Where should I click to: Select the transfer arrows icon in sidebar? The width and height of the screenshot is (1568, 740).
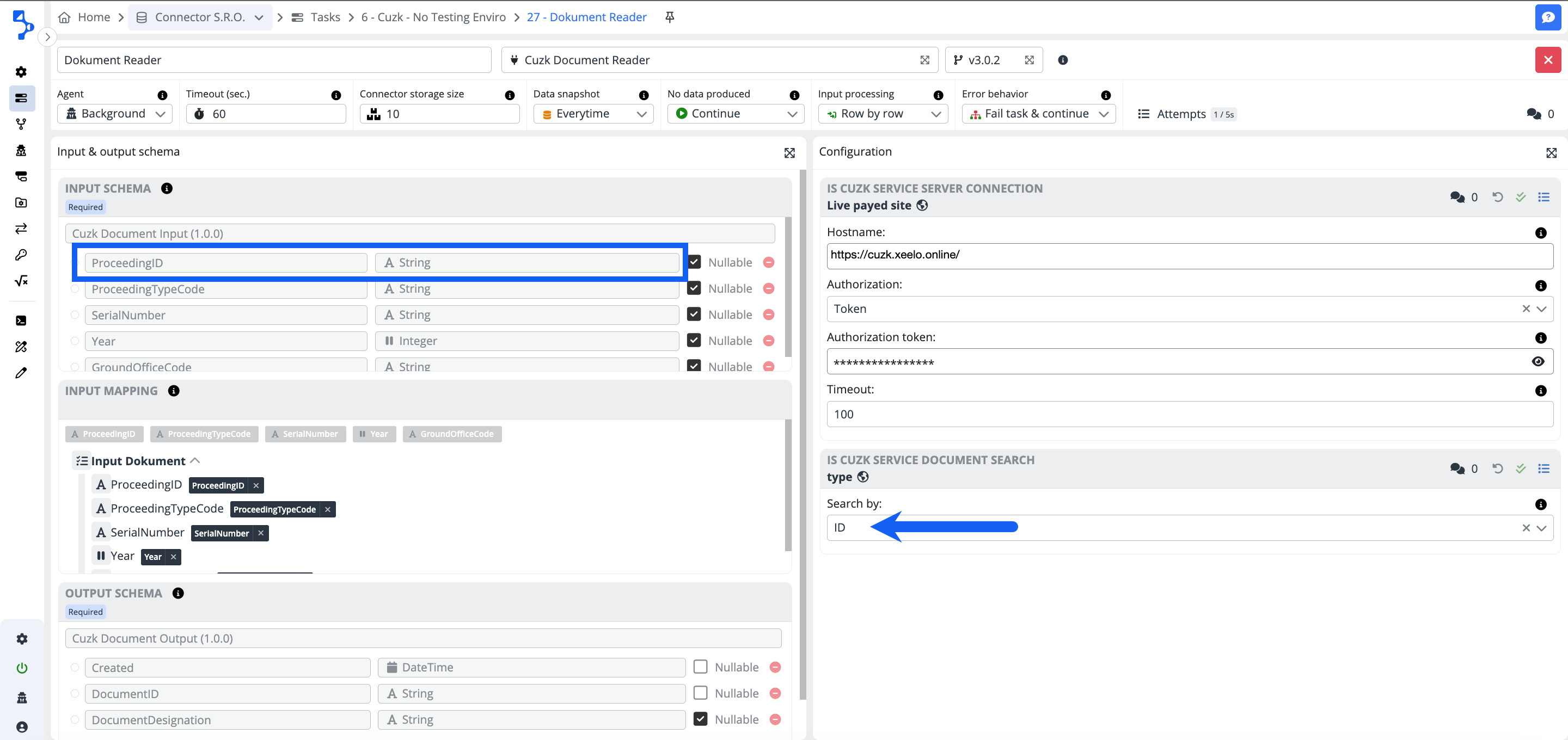click(21, 228)
